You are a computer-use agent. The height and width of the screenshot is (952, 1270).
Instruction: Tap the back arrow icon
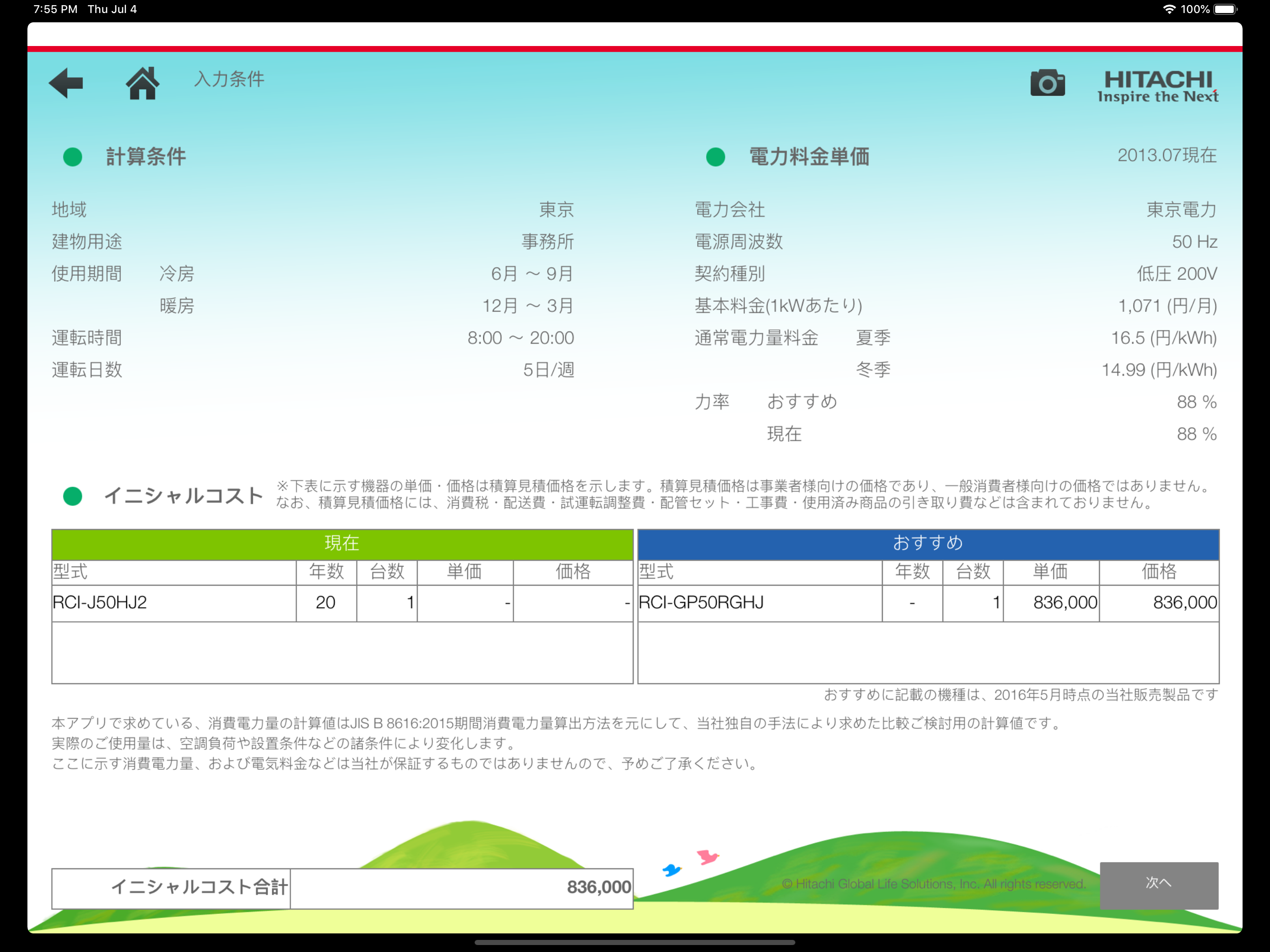click(66, 83)
